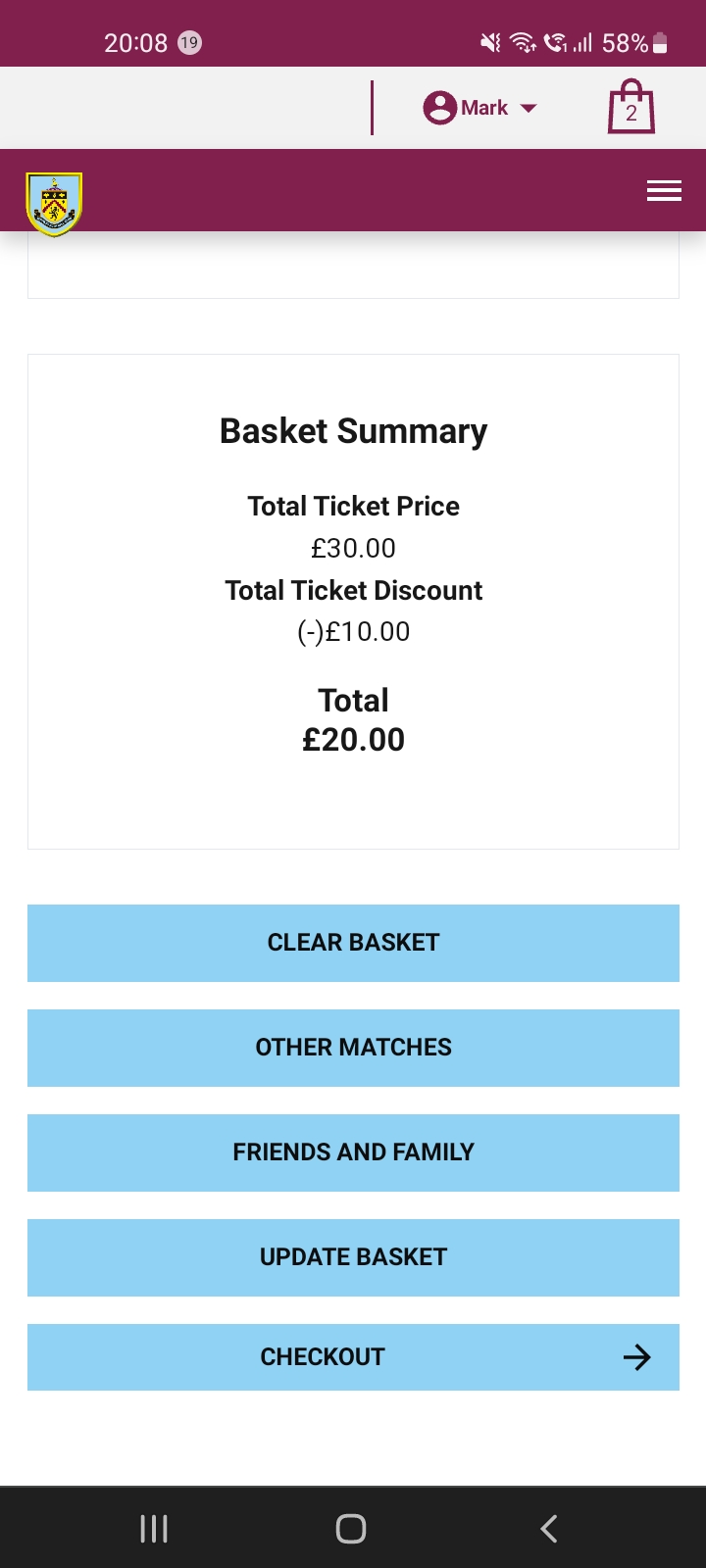Image resolution: width=706 pixels, height=1568 pixels.
Task: Open the hamburger navigation menu
Action: pyautogui.click(x=664, y=191)
